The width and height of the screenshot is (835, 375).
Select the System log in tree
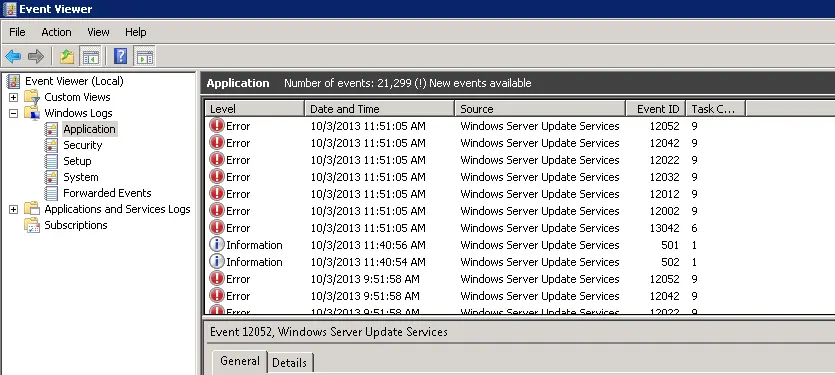coord(80,177)
